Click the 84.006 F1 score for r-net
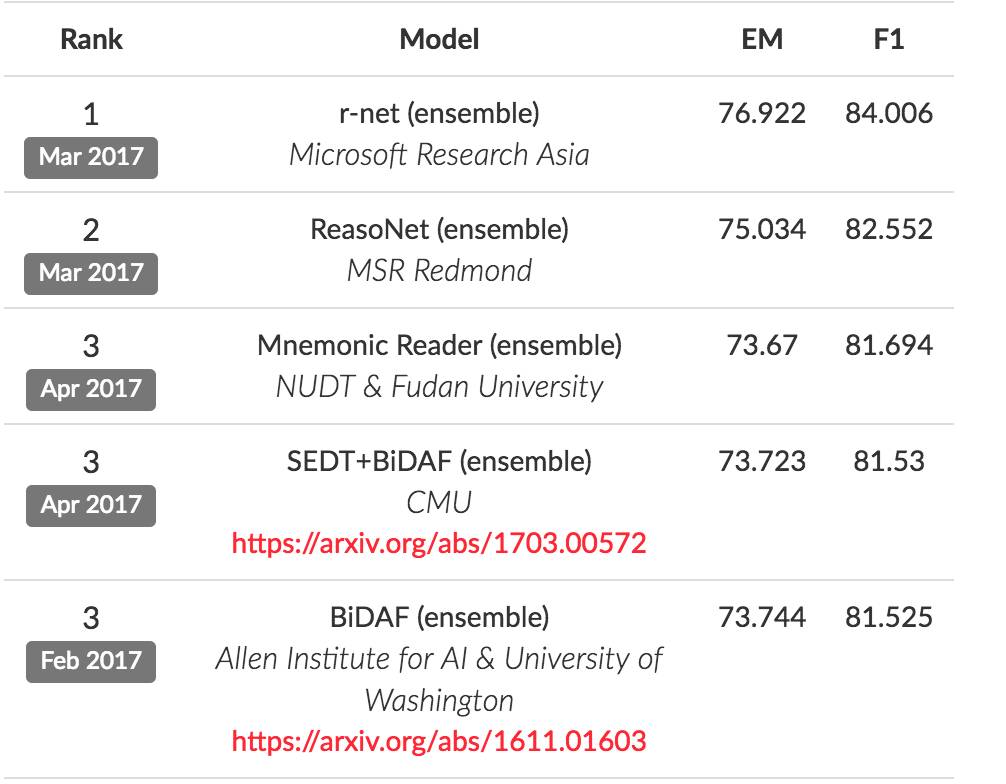 pos(888,113)
